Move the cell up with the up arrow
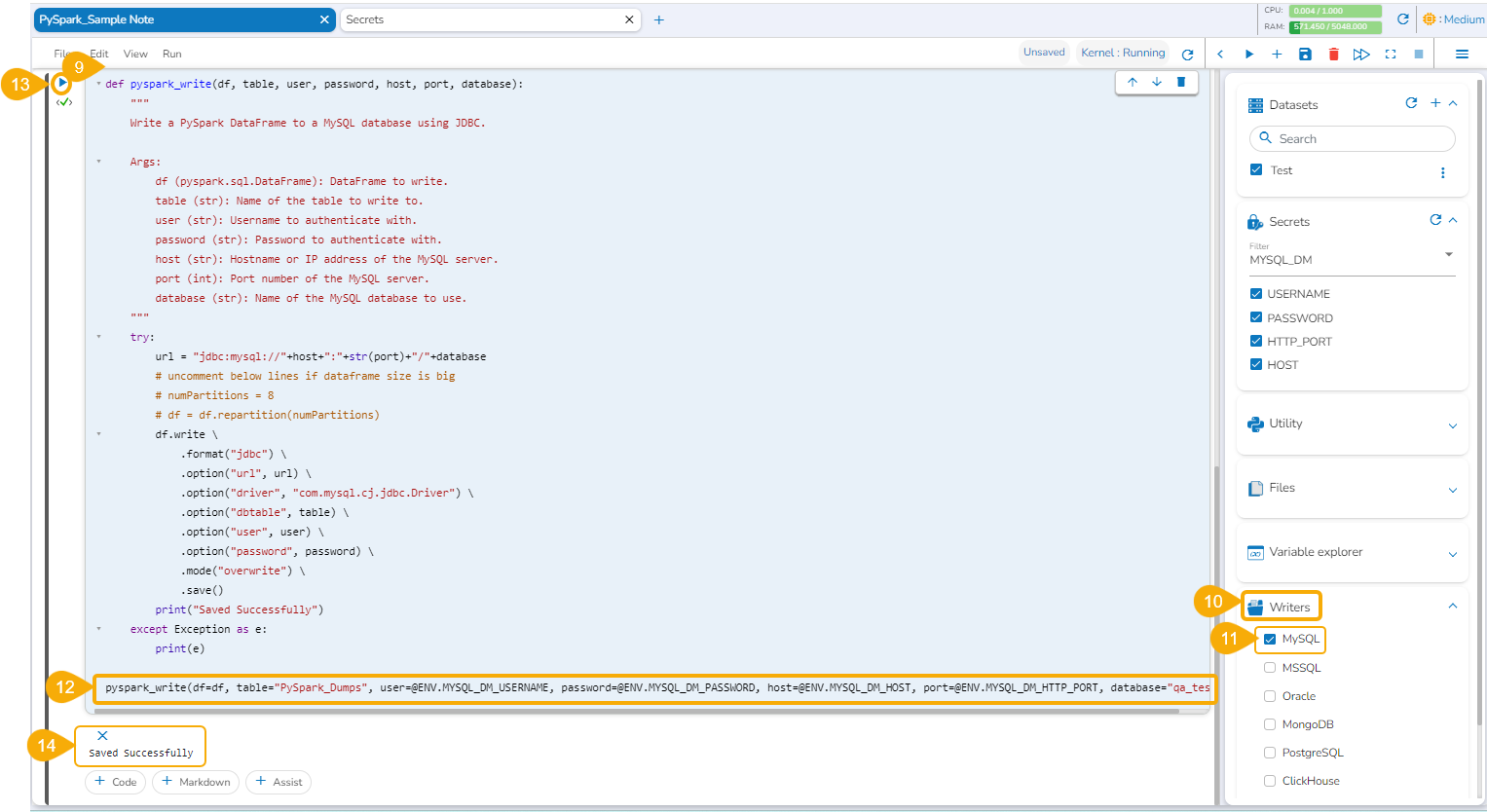Image resolution: width=1487 pixels, height=812 pixels. coord(1133,83)
